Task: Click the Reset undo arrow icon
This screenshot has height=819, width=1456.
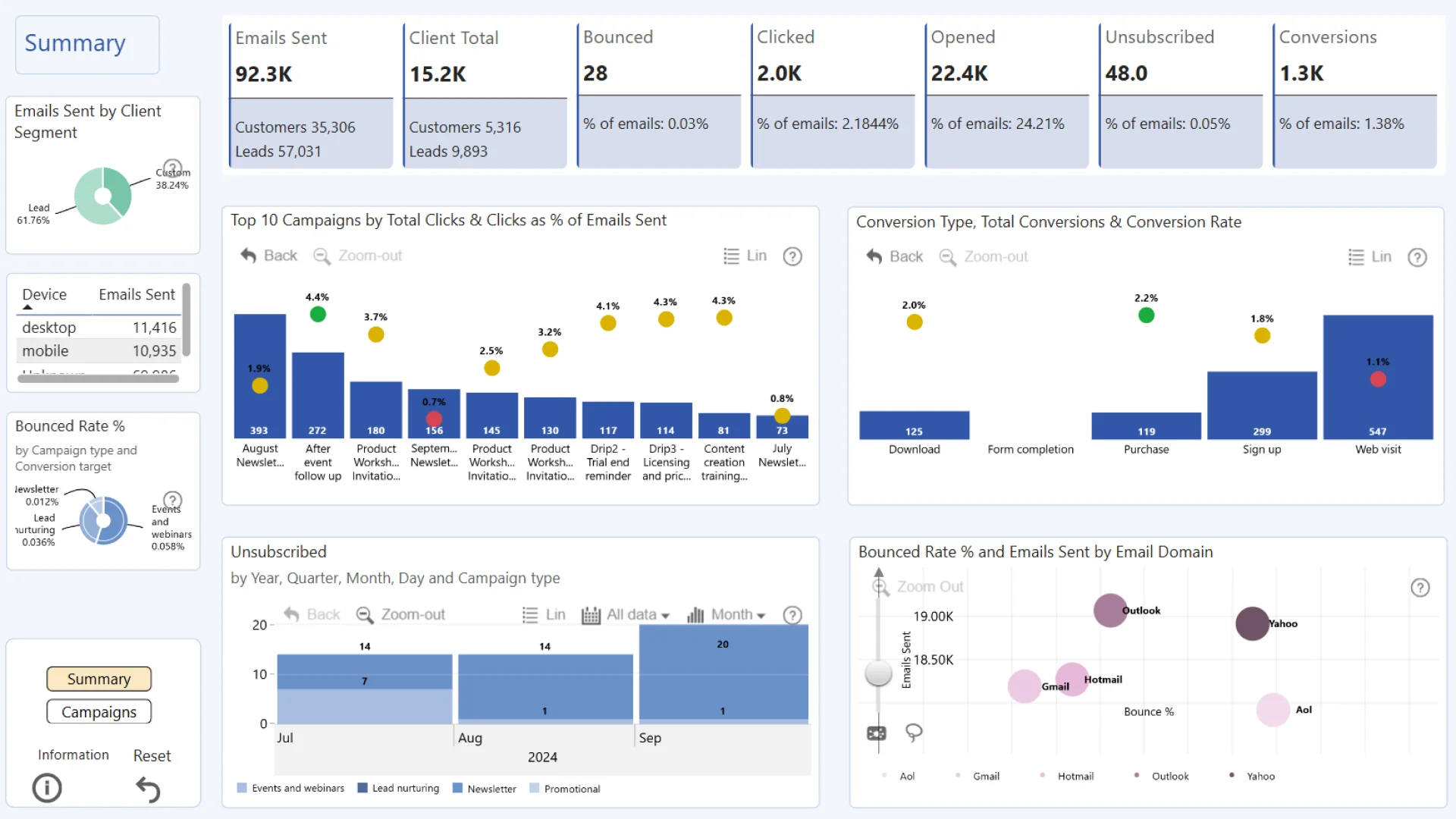Action: tap(148, 789)
